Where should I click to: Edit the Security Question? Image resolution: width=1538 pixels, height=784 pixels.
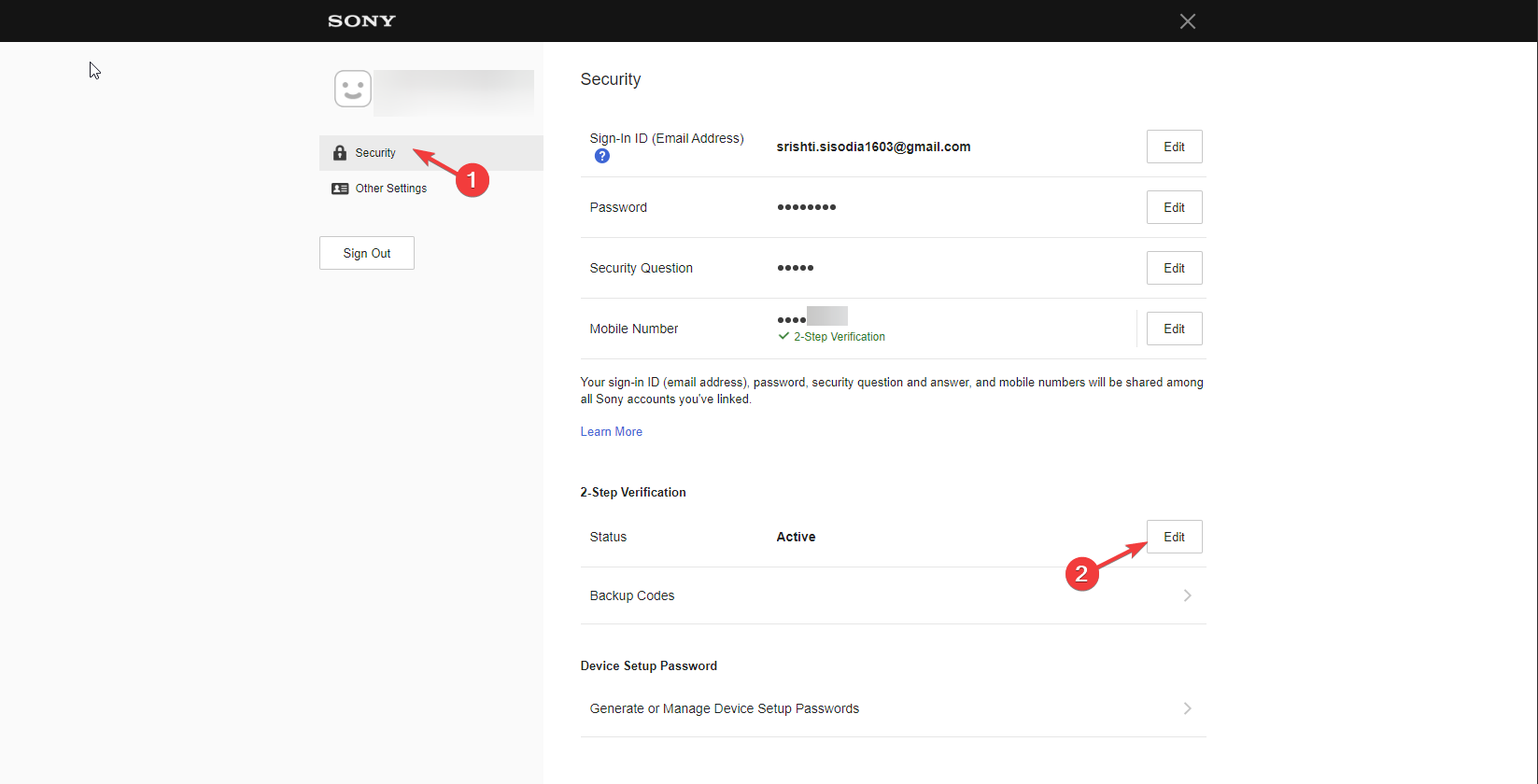point(1174,268)
